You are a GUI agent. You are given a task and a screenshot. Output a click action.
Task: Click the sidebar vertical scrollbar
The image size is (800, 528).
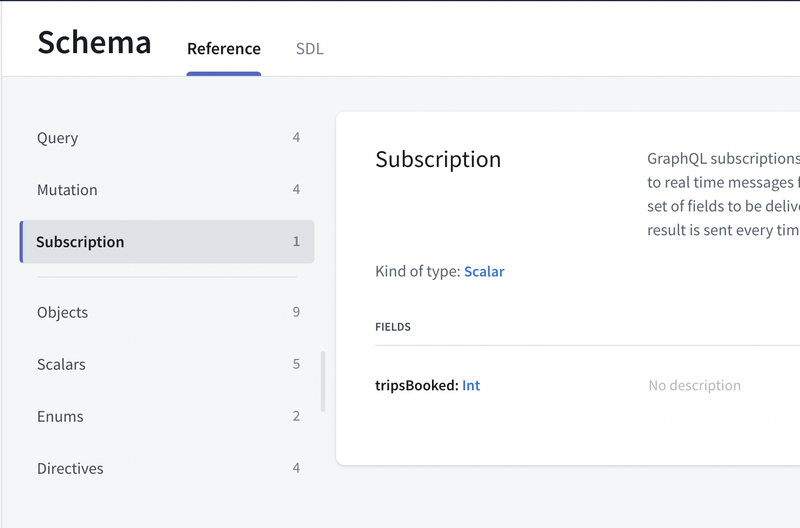point(322,381)
